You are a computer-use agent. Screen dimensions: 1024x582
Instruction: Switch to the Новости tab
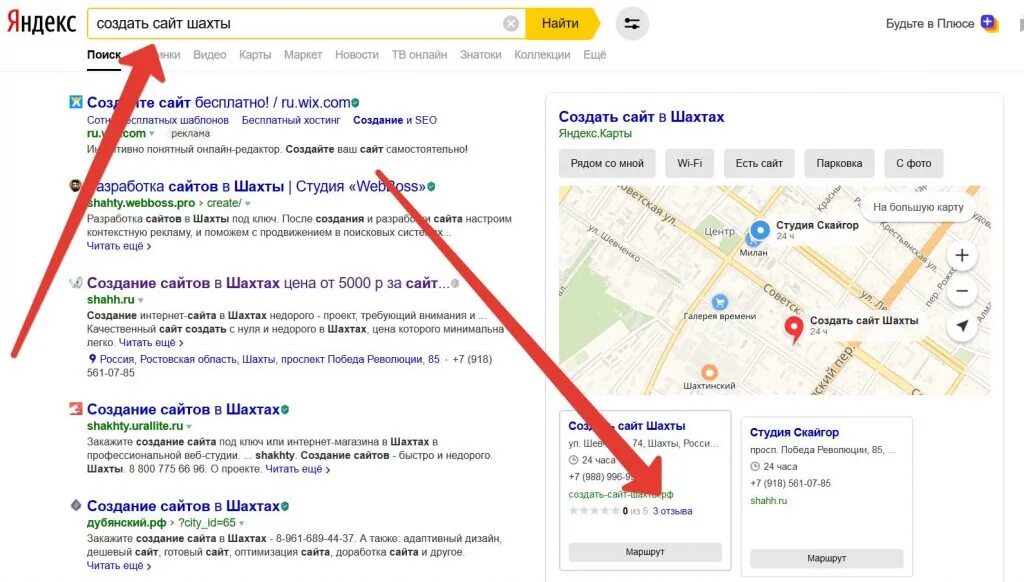pos(357,55)
